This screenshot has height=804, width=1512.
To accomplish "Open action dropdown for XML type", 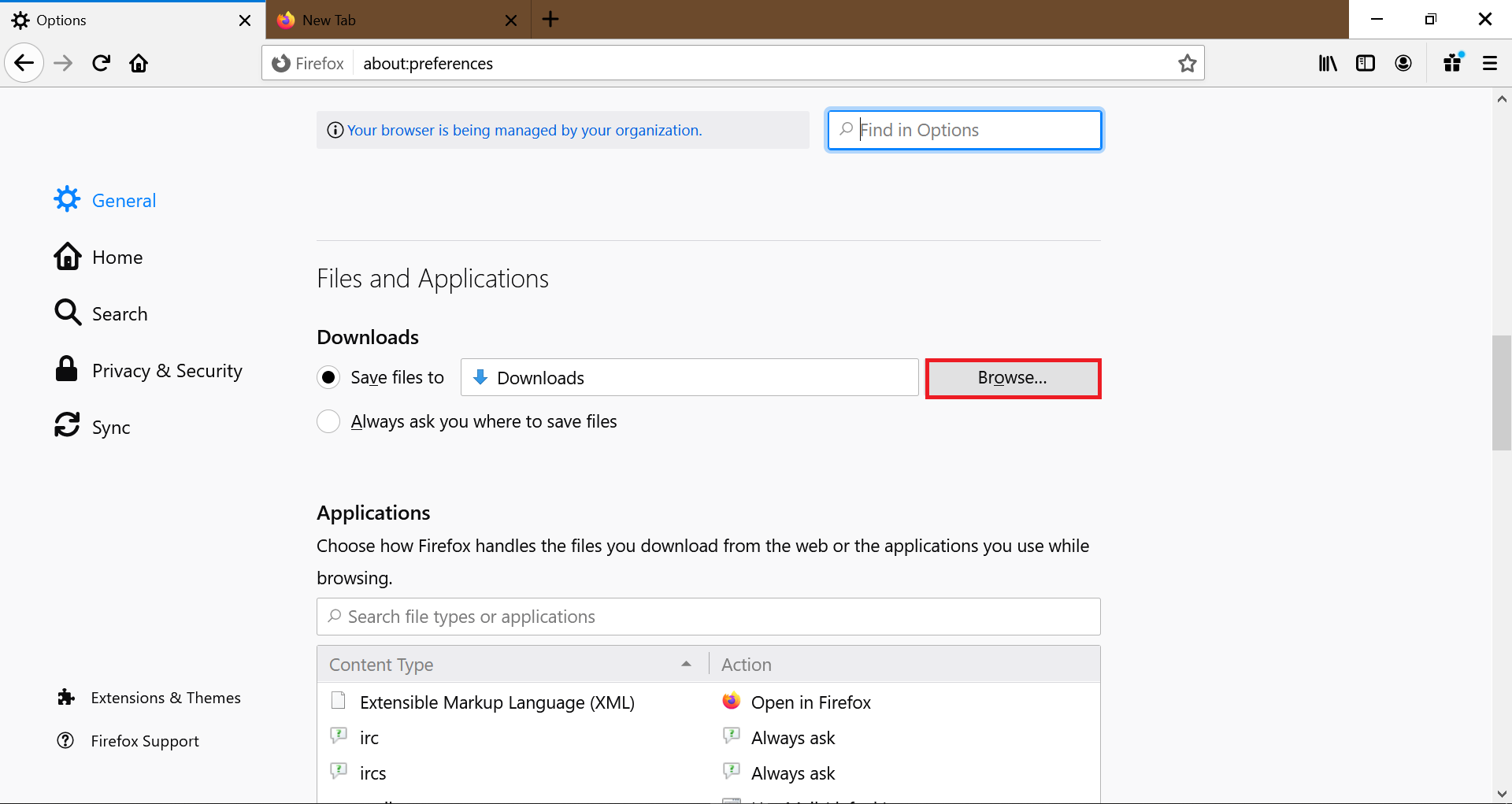I will 906,702.
